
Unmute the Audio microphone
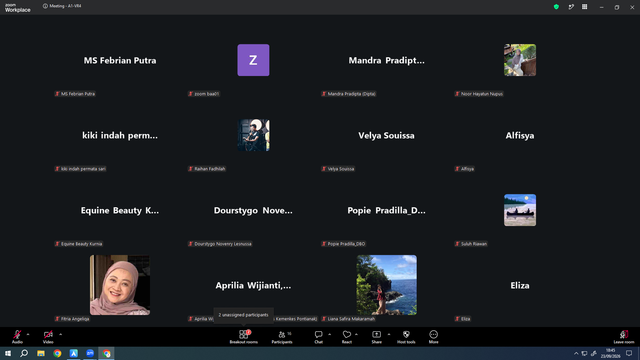[x=17, y=337]
